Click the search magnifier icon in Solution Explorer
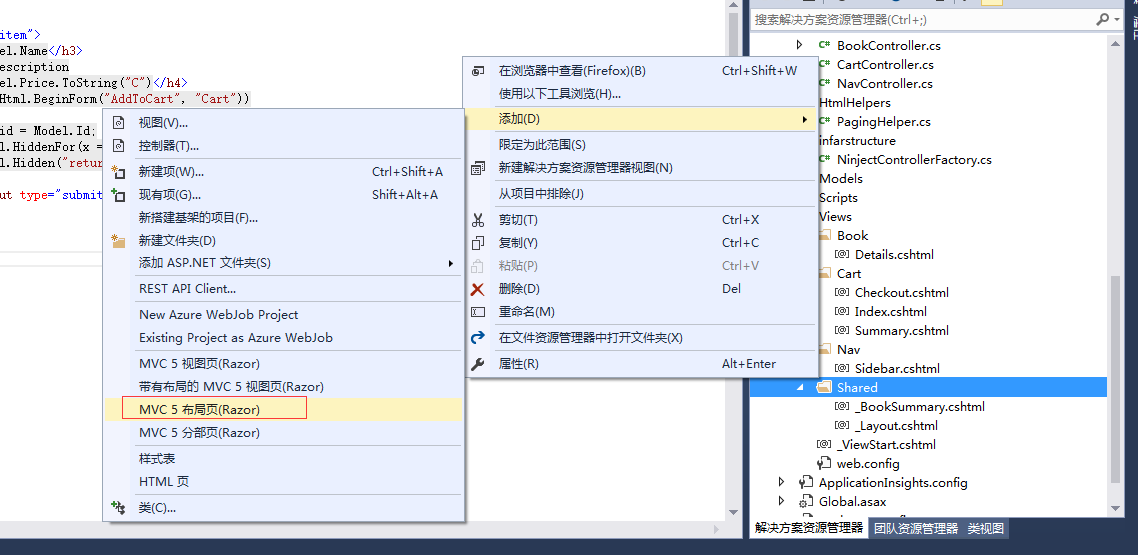The width and height of the screenshot is (1138, 555). [1102, 20]
